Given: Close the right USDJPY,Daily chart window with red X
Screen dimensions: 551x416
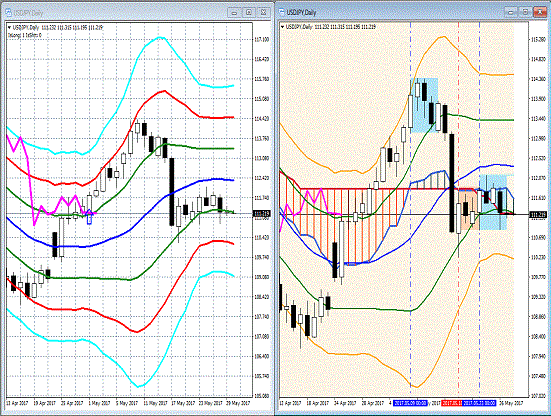Looking at the screenshot, I should click(540, 12).
